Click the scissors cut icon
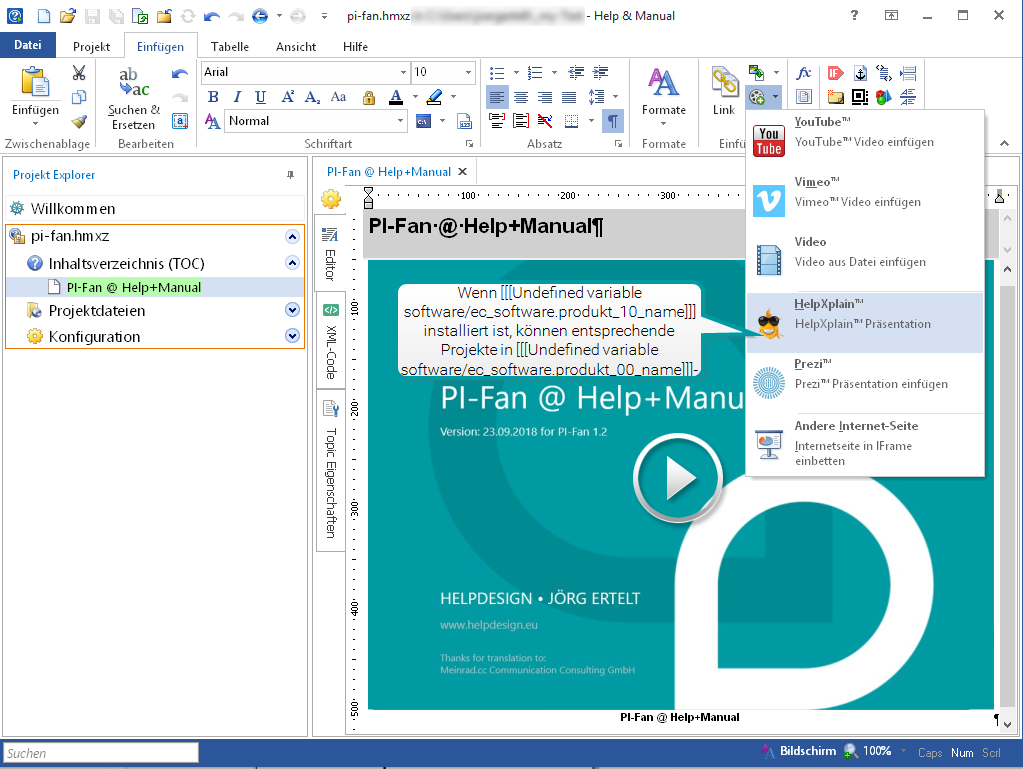 click(79, 73)
